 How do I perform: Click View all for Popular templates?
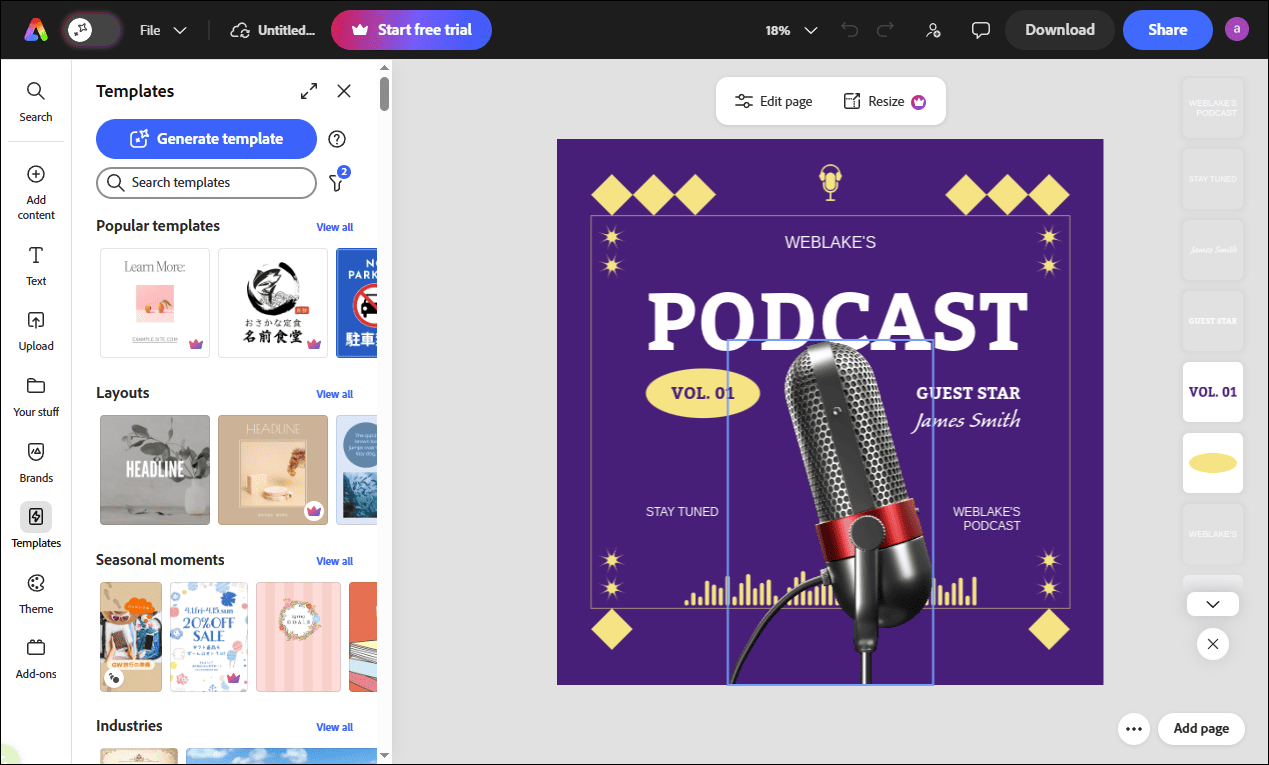tap(334, 227)
